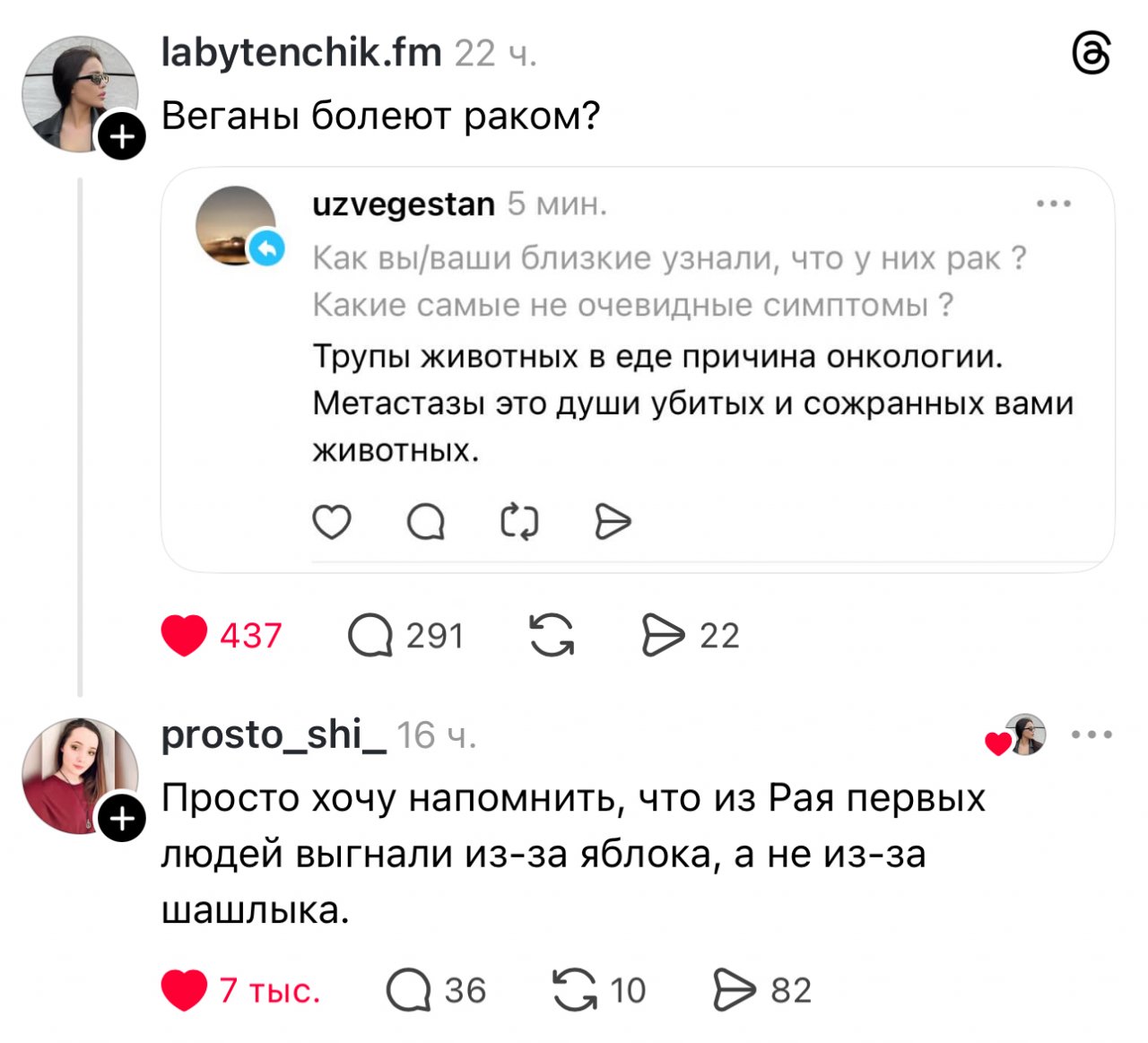Share the prosto_shi_ comment
Screen dimensions: 1148x1043
[x=735, y=990]
